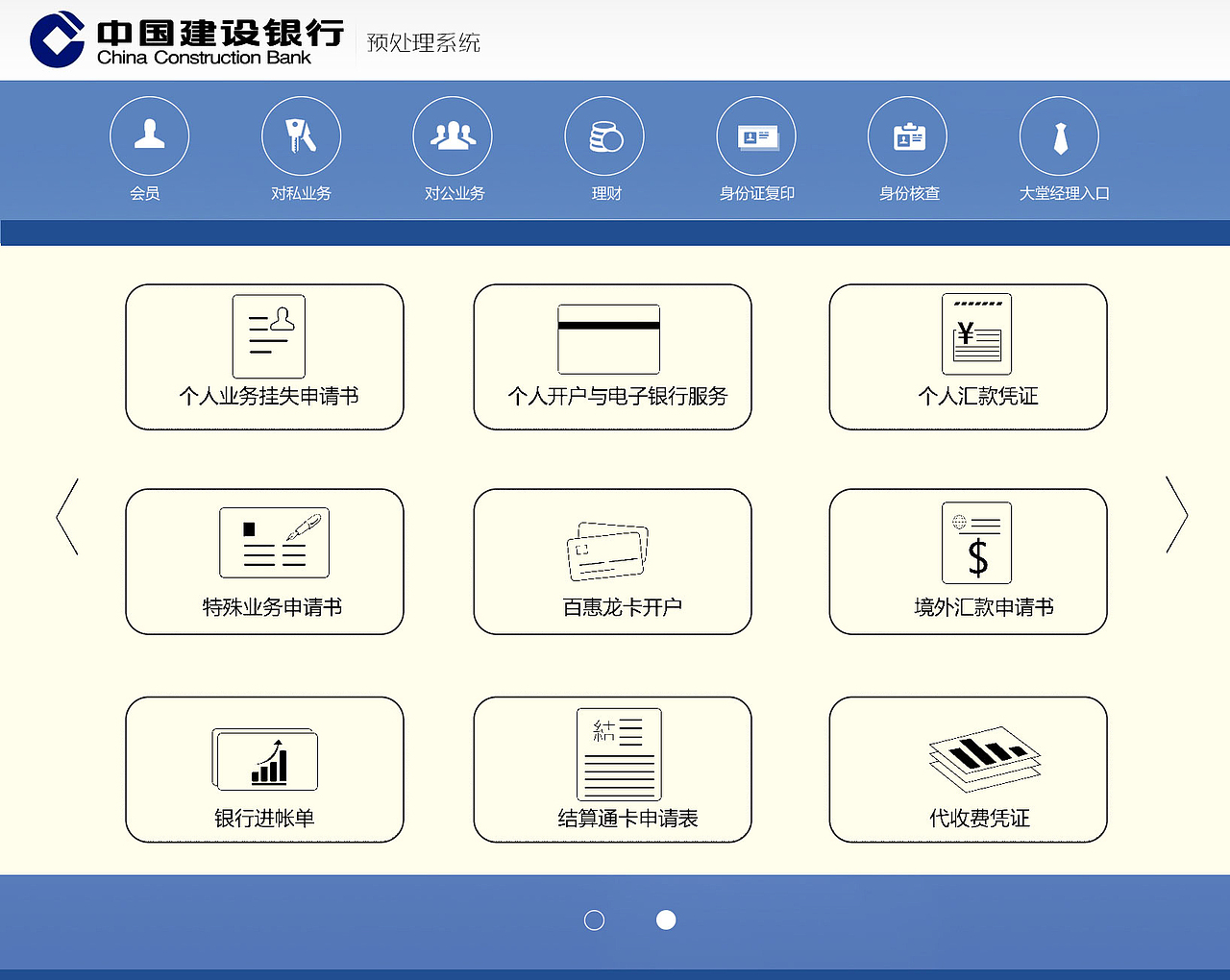This screenshot has height=980, width=1230.
Task: Open 个人汇款凭证 remittance voucher
Action: click(968, 356)
